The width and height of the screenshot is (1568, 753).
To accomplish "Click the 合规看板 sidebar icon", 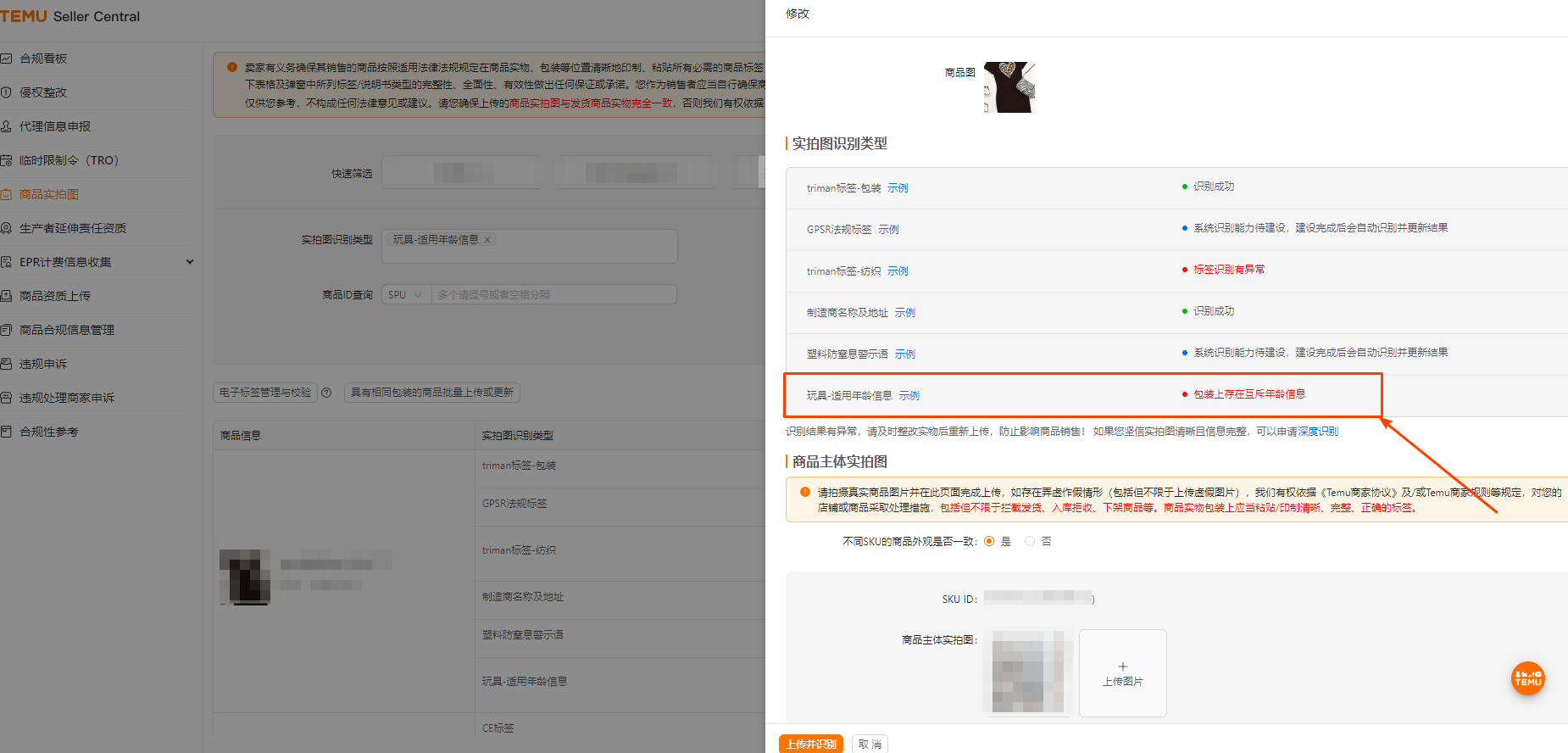I will click(x=6, y=59).
